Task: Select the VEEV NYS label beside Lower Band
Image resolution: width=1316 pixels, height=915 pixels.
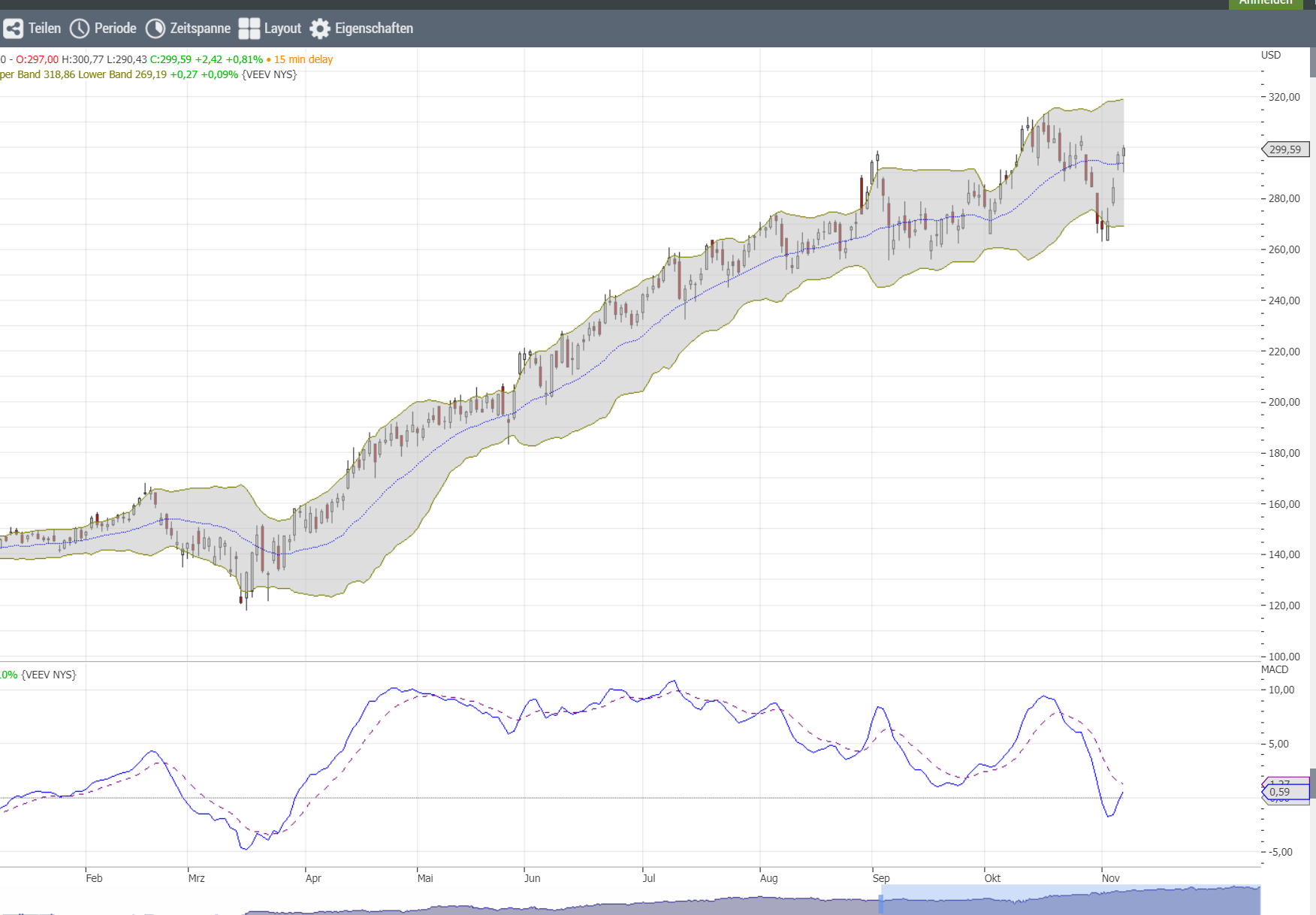Action: coord(269,74)
